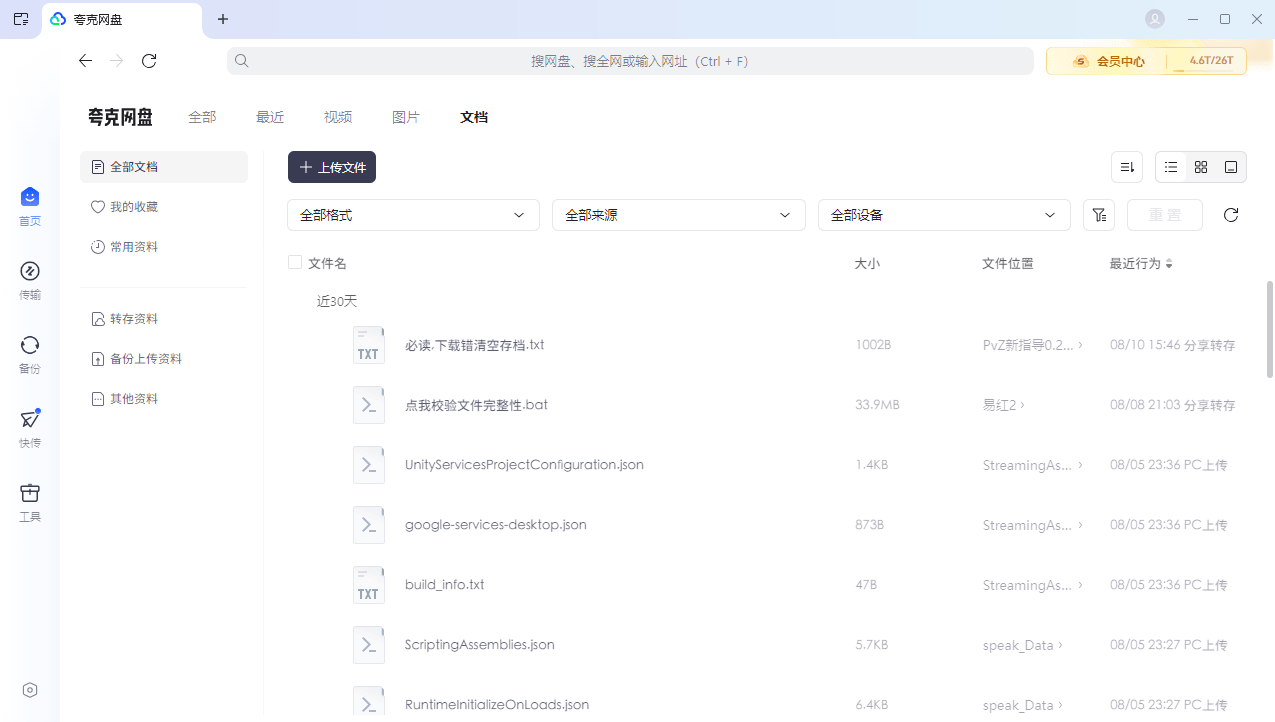The width and height of the screenshot is (1275, 722).
Task: Open the 传输 transfer panel in sidebar
Action: pos(29,280)
